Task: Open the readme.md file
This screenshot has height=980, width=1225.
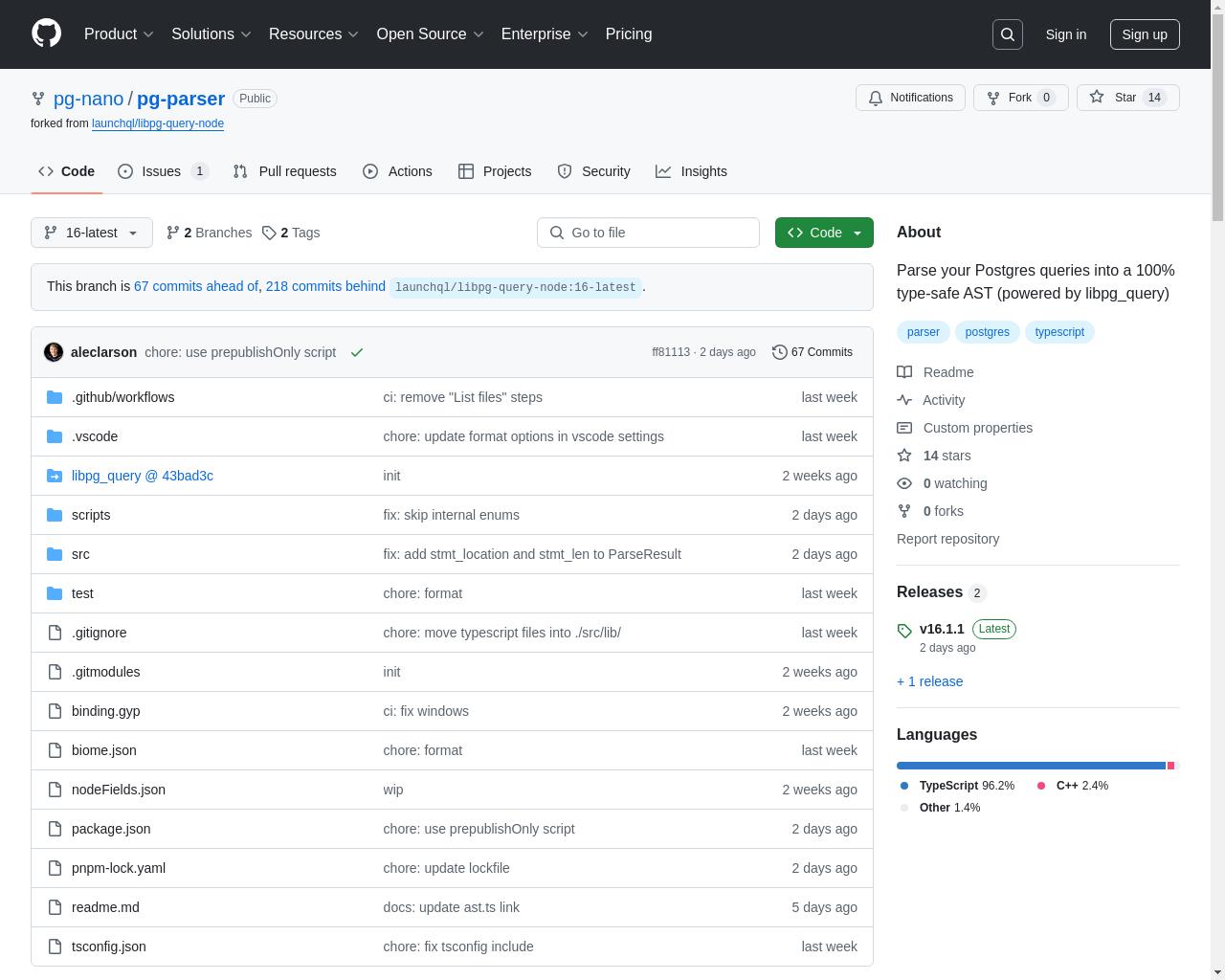Action: pos(105,907)
